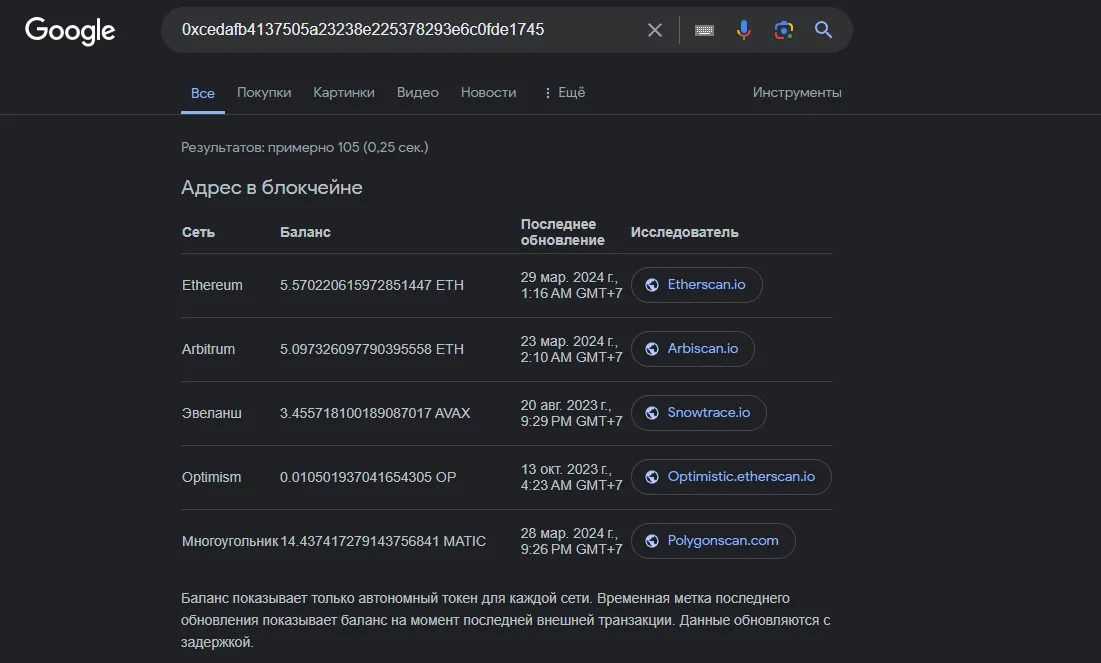This screenshot has height=663, width=1101.
Task: Start voice search with microphone icon
Action: tap(744, 29)
